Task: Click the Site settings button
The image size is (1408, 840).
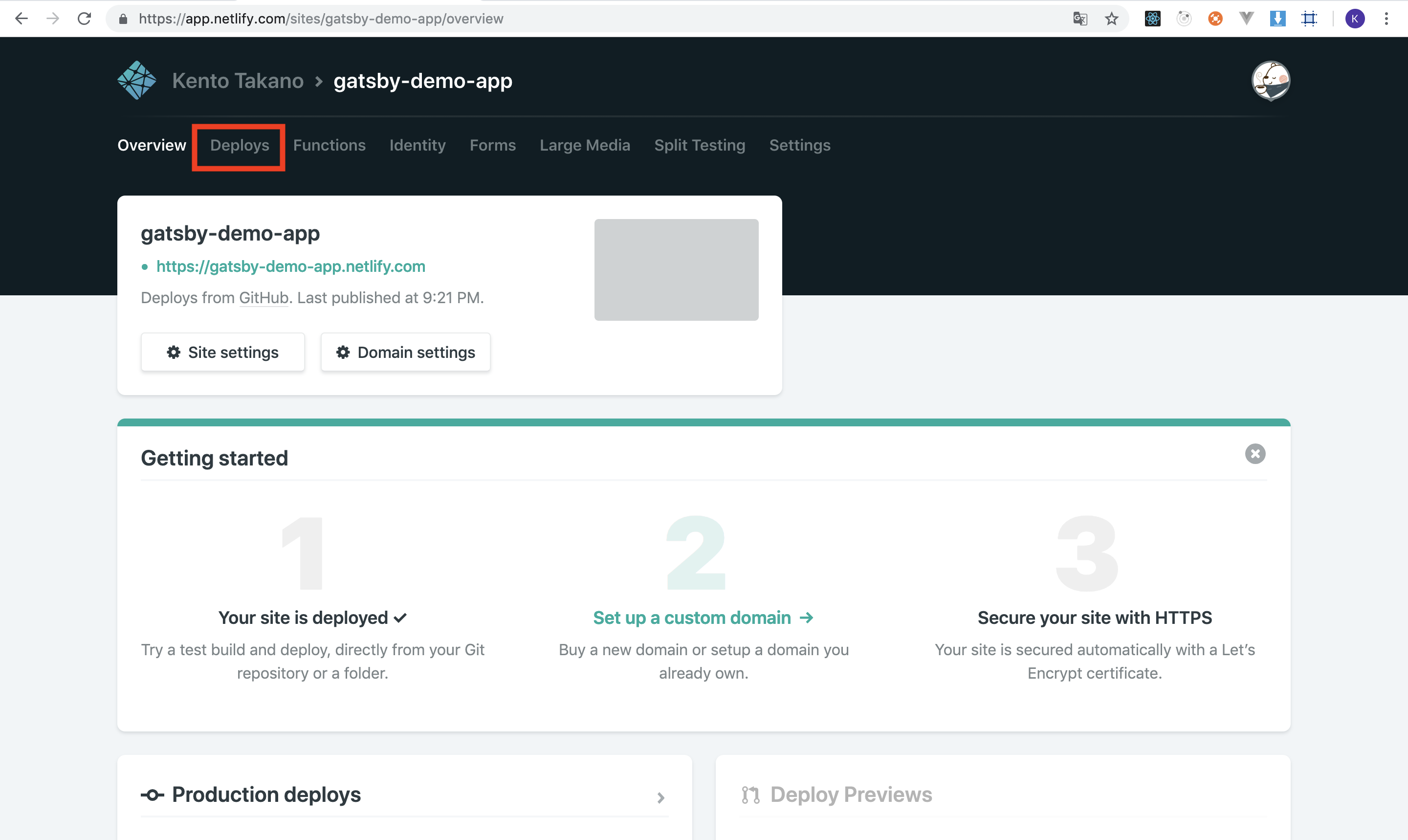Action: (x=222, y=352)
